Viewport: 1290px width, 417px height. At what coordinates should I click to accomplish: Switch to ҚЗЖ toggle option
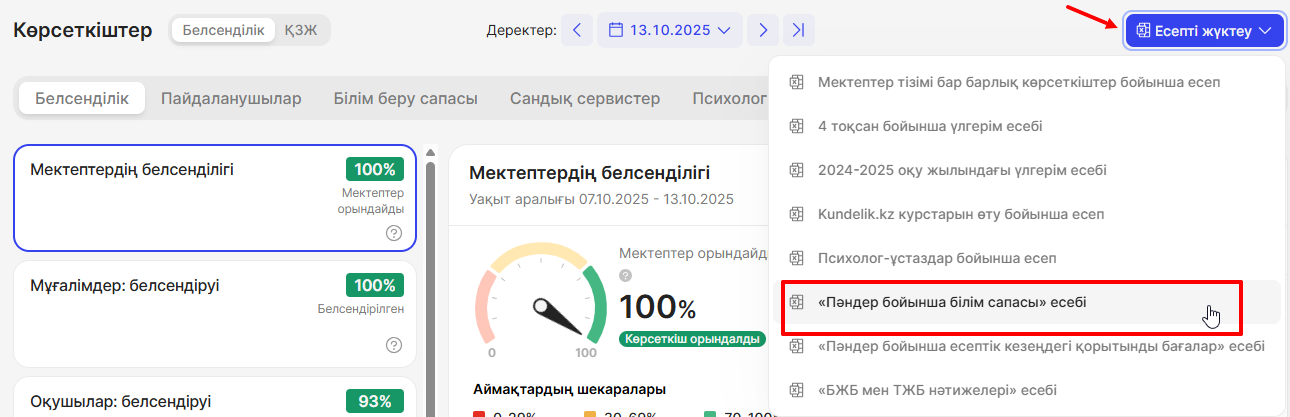click(301, 30)
